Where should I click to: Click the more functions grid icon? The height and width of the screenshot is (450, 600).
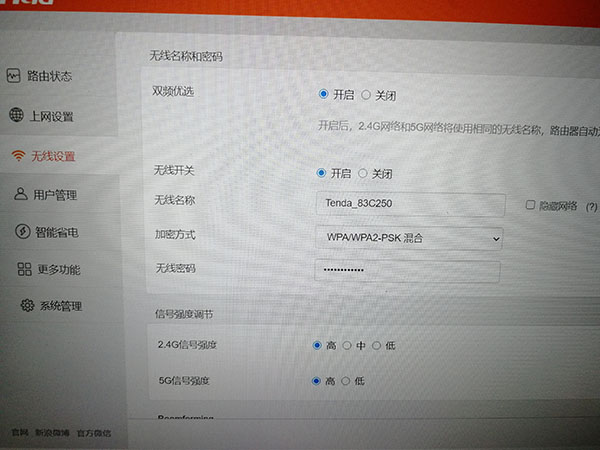click(26, 270)
